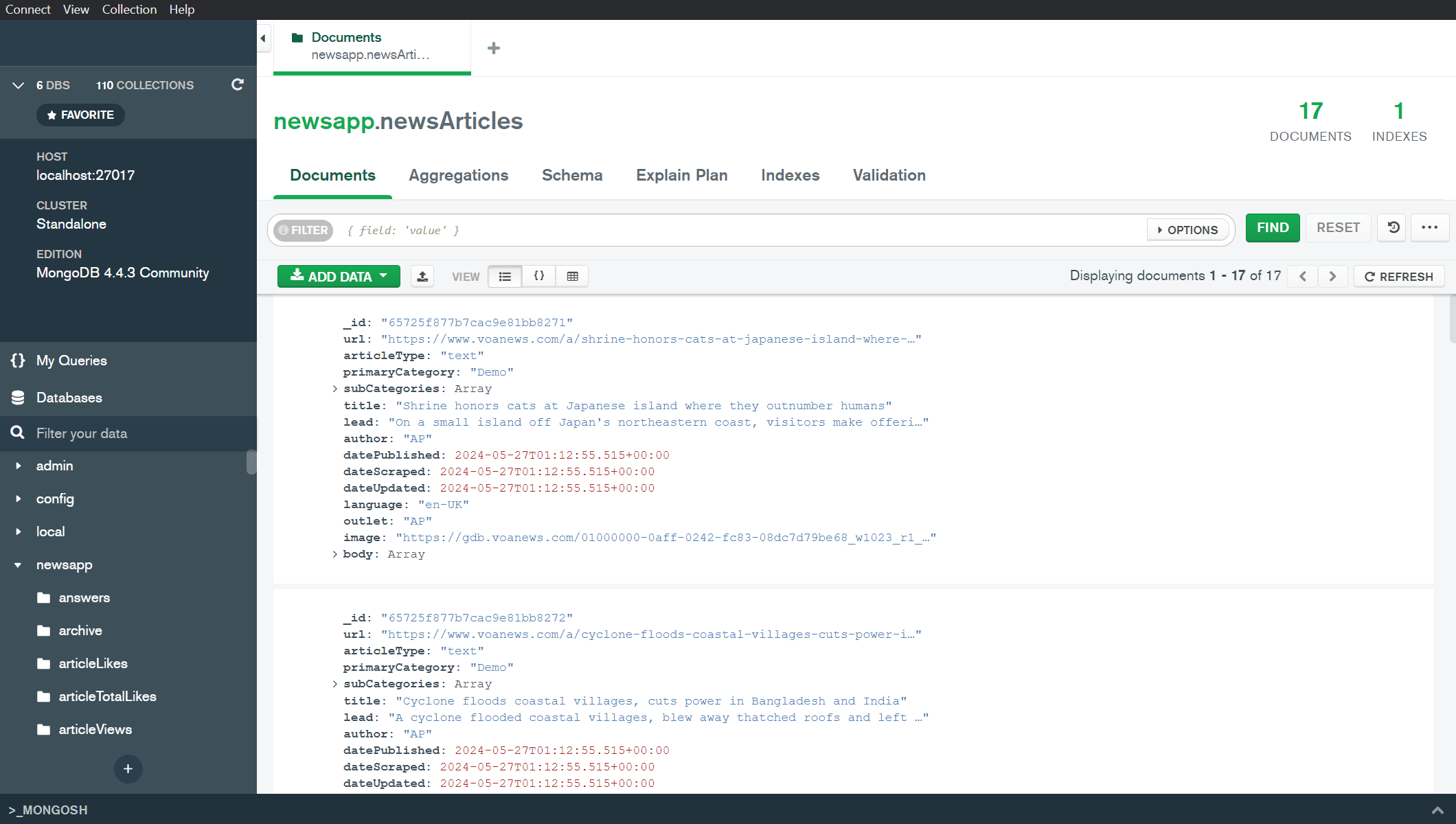The height and width of the screenshot is (824, 1456).
Task: Switch to Indexes tab
Action: tap(790, 175)
